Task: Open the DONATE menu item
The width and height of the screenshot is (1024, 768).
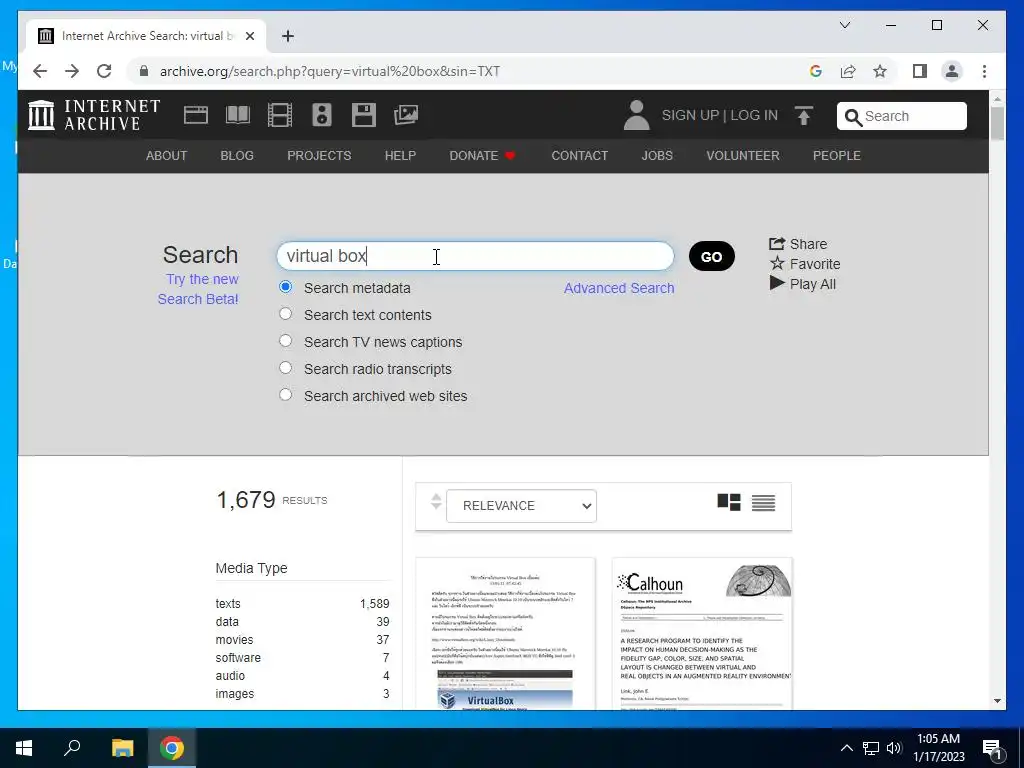Action: [x=483, y=155]
